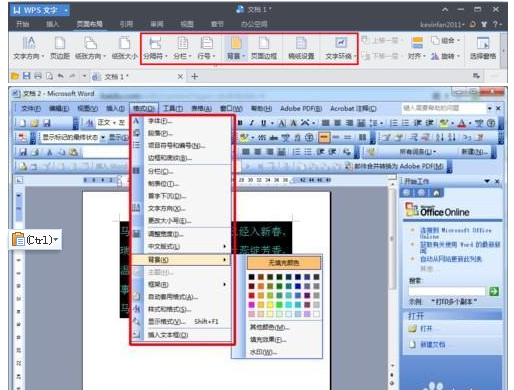Click WPS Breaks (分隔符) ribbon icon
The width and height of the screenshot is (514, 390).
tap(155, 49)
